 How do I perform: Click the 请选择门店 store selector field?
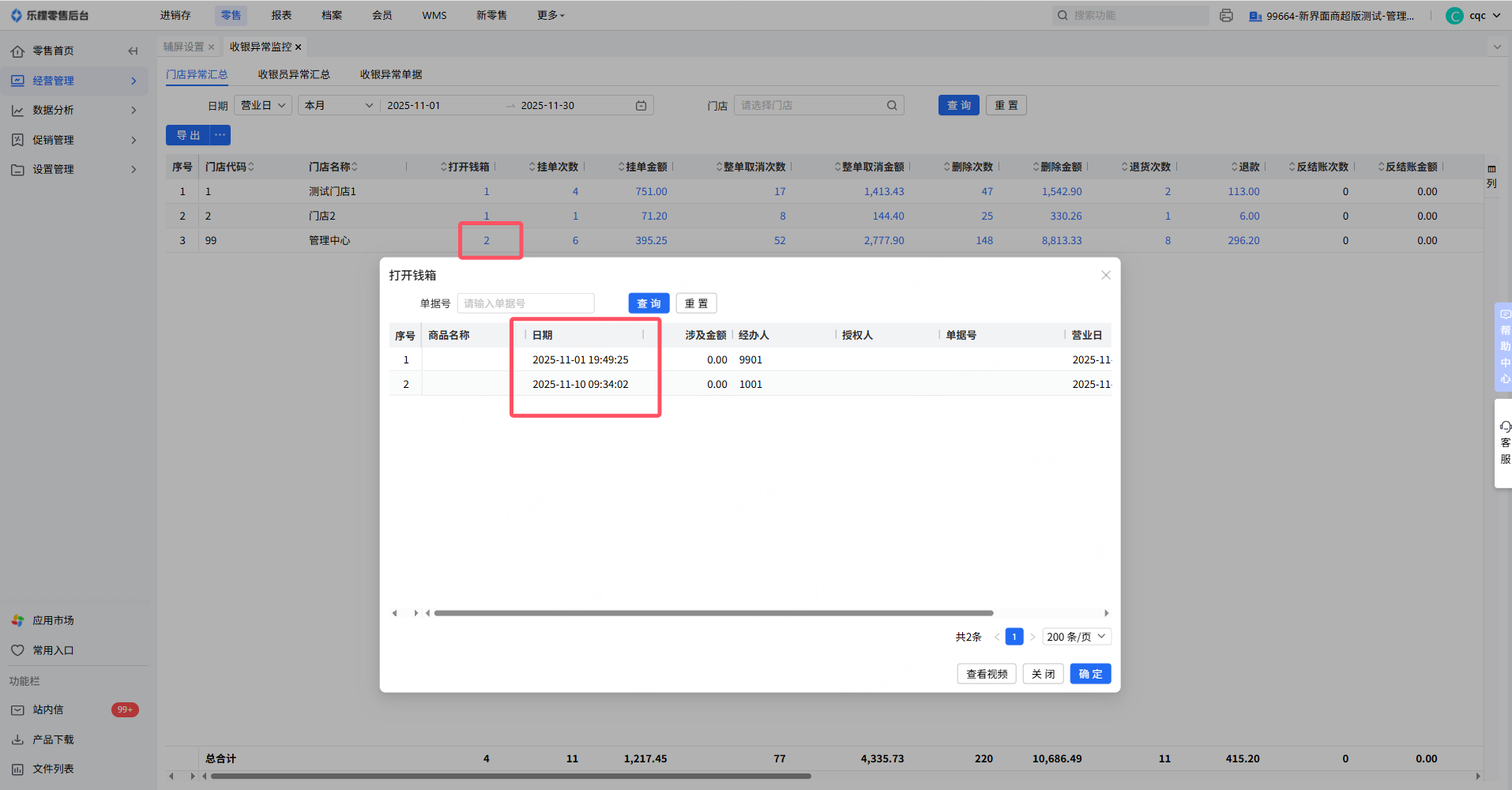coord(819,106)
